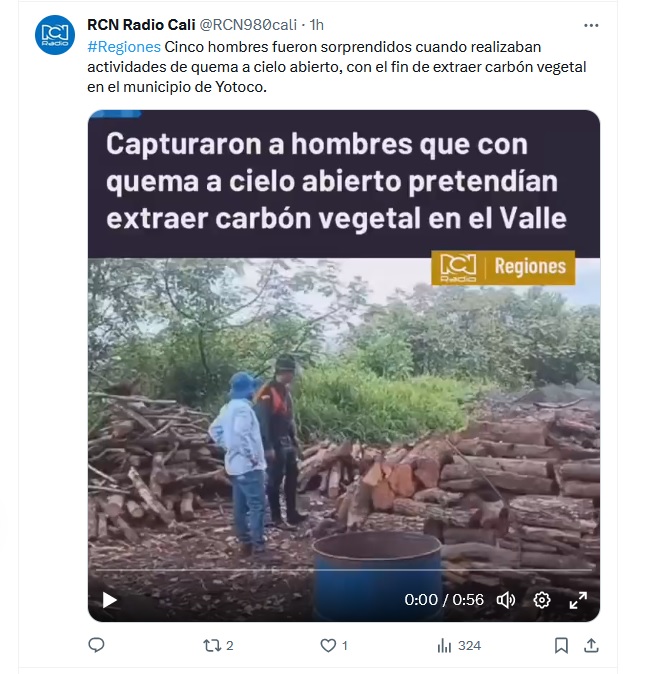
Task: Click the 0:00 / 0:56 time display
Action: [444, 600]
